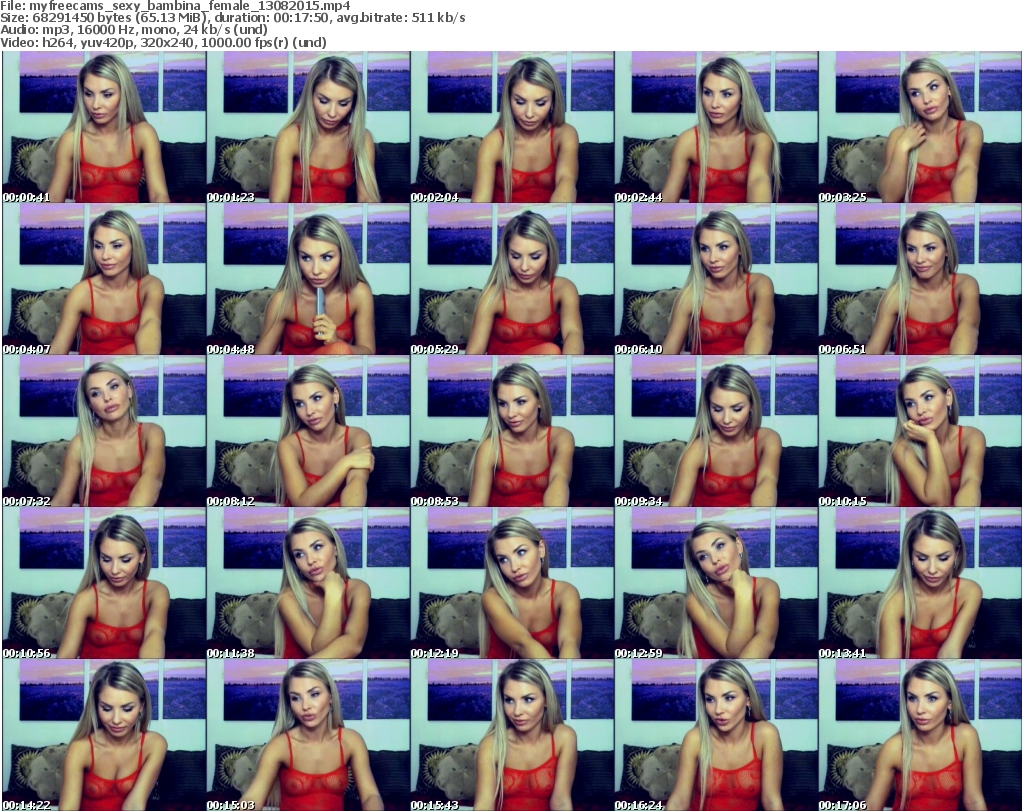Pick the frame with timestamp 00:10:56

point(104,583)
